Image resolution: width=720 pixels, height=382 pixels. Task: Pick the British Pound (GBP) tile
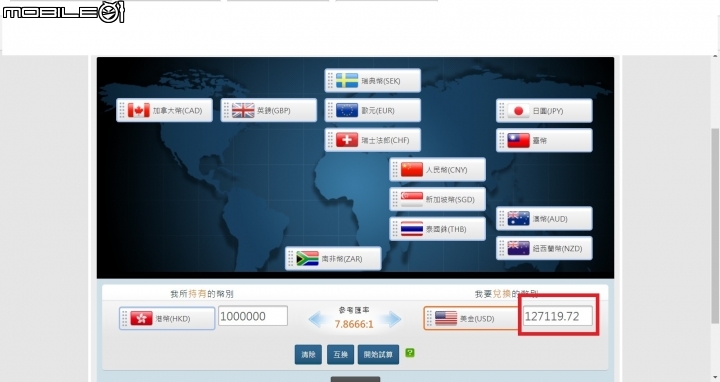(x=269, y=110)
